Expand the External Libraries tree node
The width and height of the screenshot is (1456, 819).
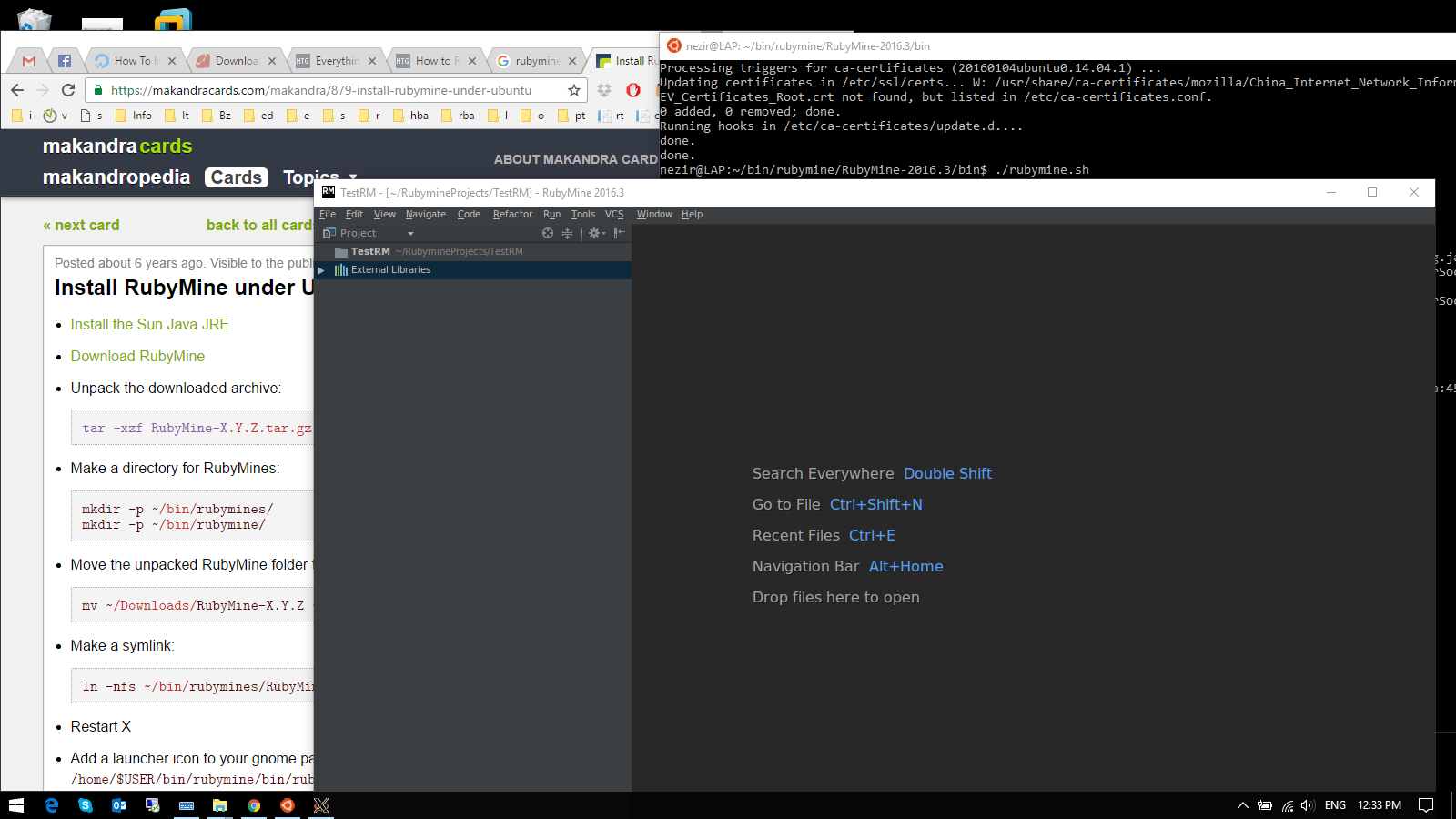tap(320, 270)
